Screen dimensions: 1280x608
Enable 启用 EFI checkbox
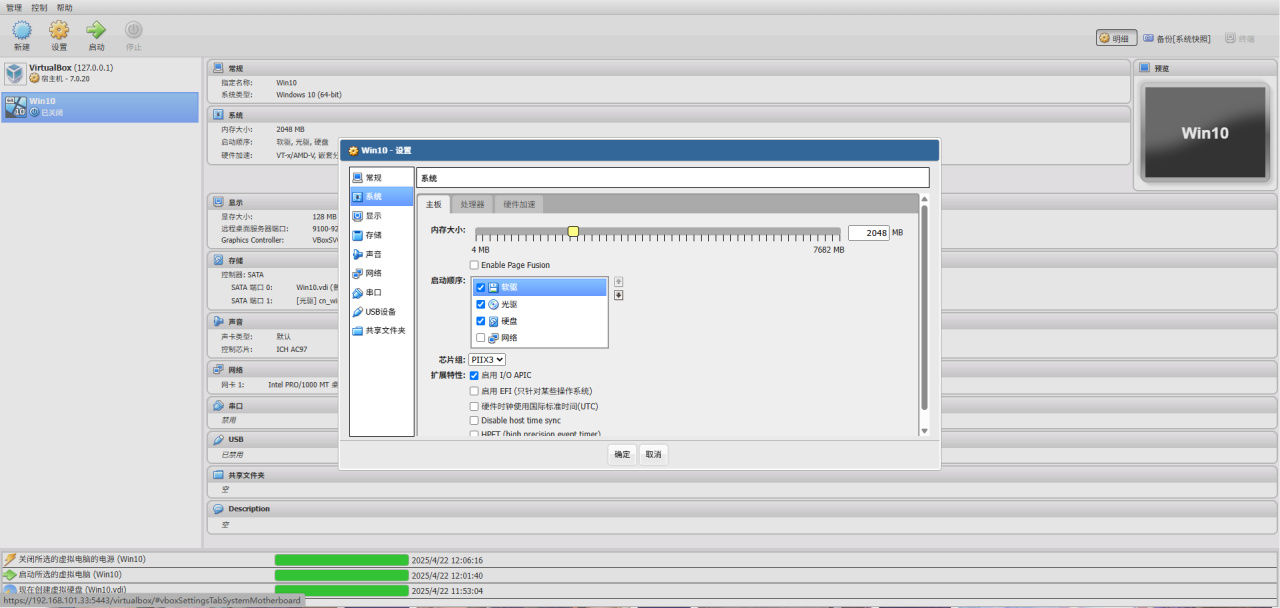474,391
